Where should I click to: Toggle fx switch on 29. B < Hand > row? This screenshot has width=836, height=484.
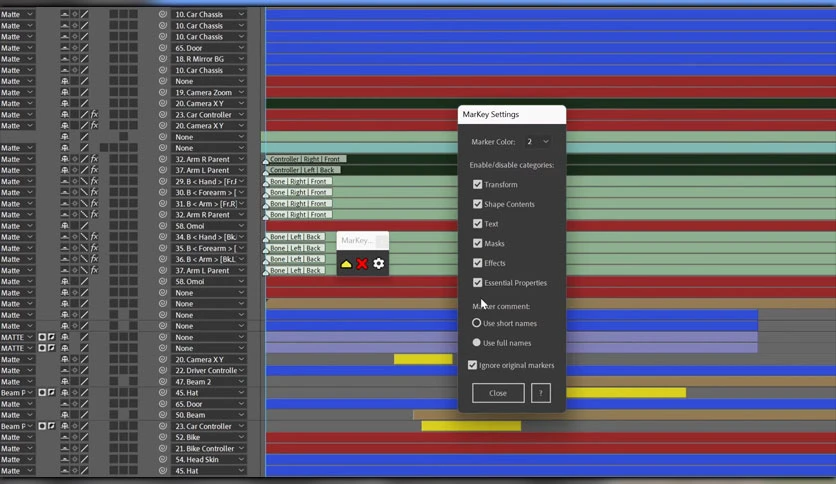pos(94,181)
